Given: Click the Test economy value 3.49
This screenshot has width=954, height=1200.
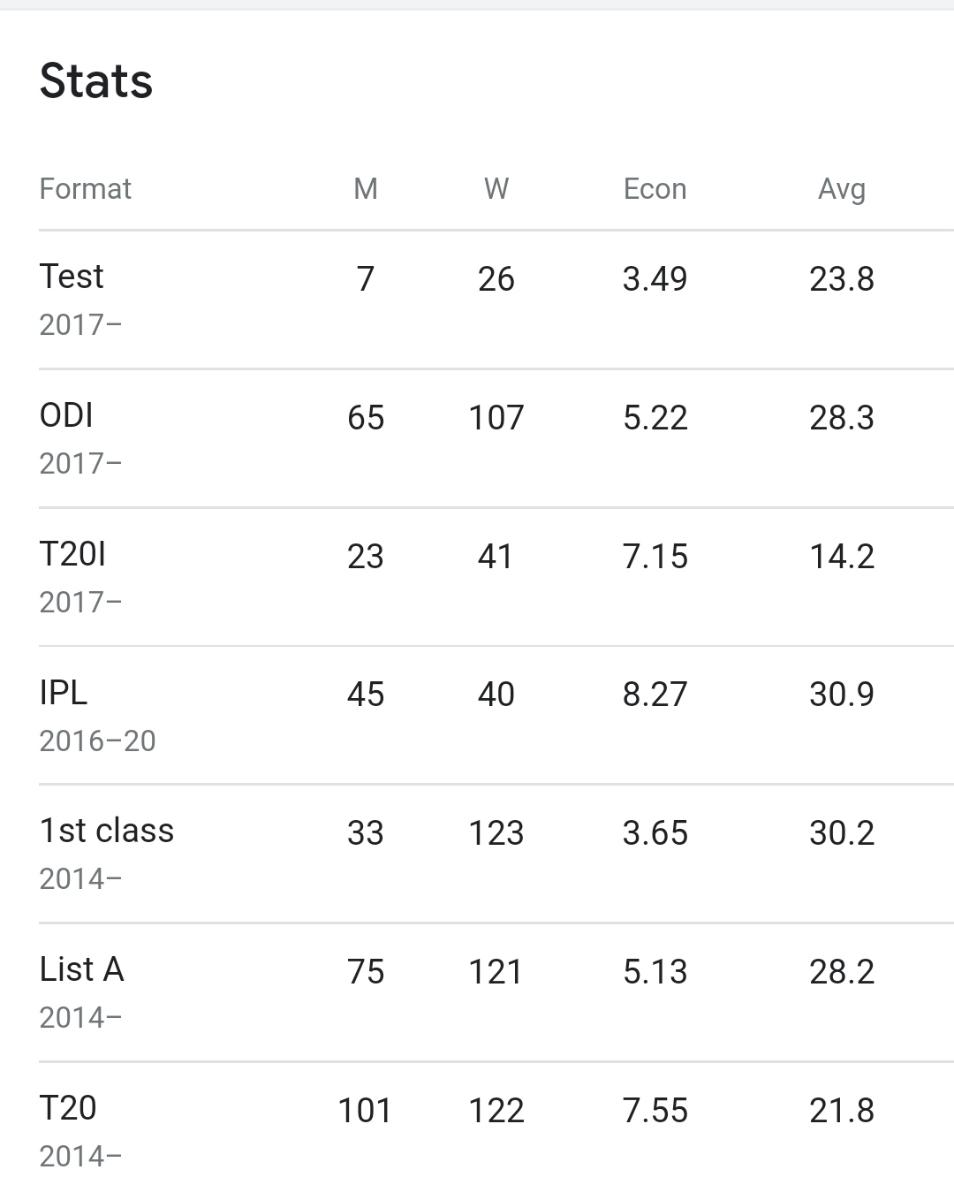Looking at the screenshot, I should point(655,279).
